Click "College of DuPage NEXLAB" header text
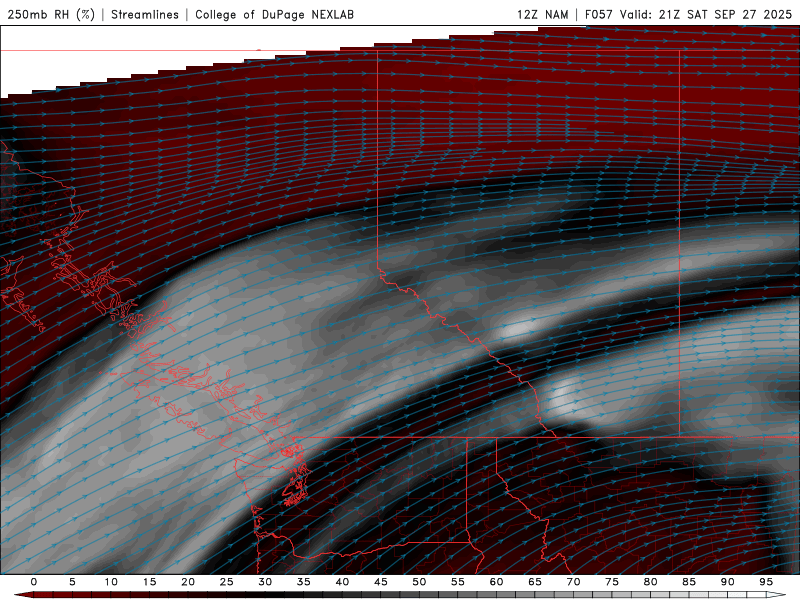Image resolution: width=800 pixels, height=600 pixels. (x=274, y=14)
